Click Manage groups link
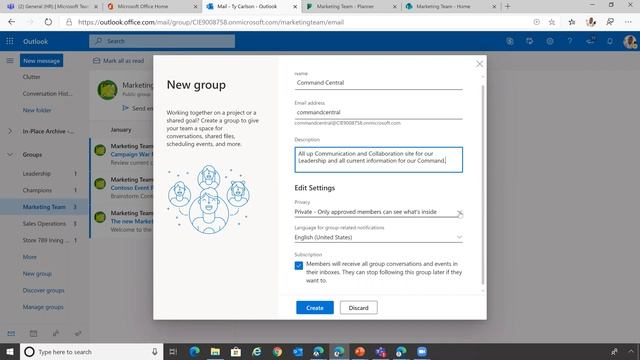The height and width of the screenshot is (360, 640). pyautogui.click(x=43, y=307)
